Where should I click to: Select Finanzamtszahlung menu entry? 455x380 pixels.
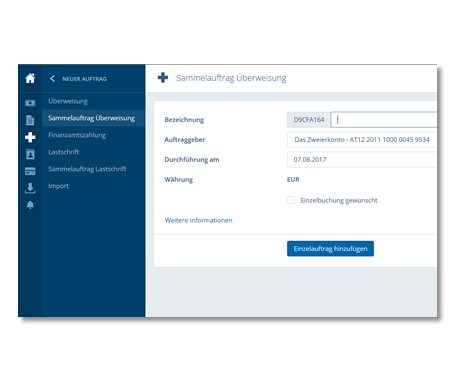point(93,135)
